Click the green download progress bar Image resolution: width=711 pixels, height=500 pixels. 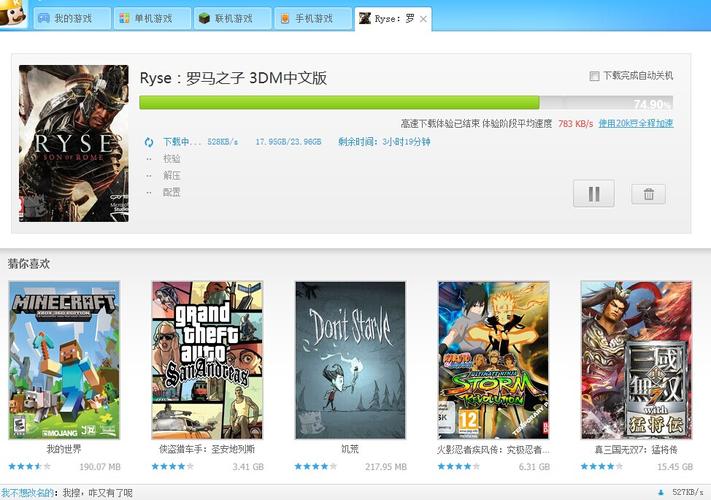coord(339,102)
